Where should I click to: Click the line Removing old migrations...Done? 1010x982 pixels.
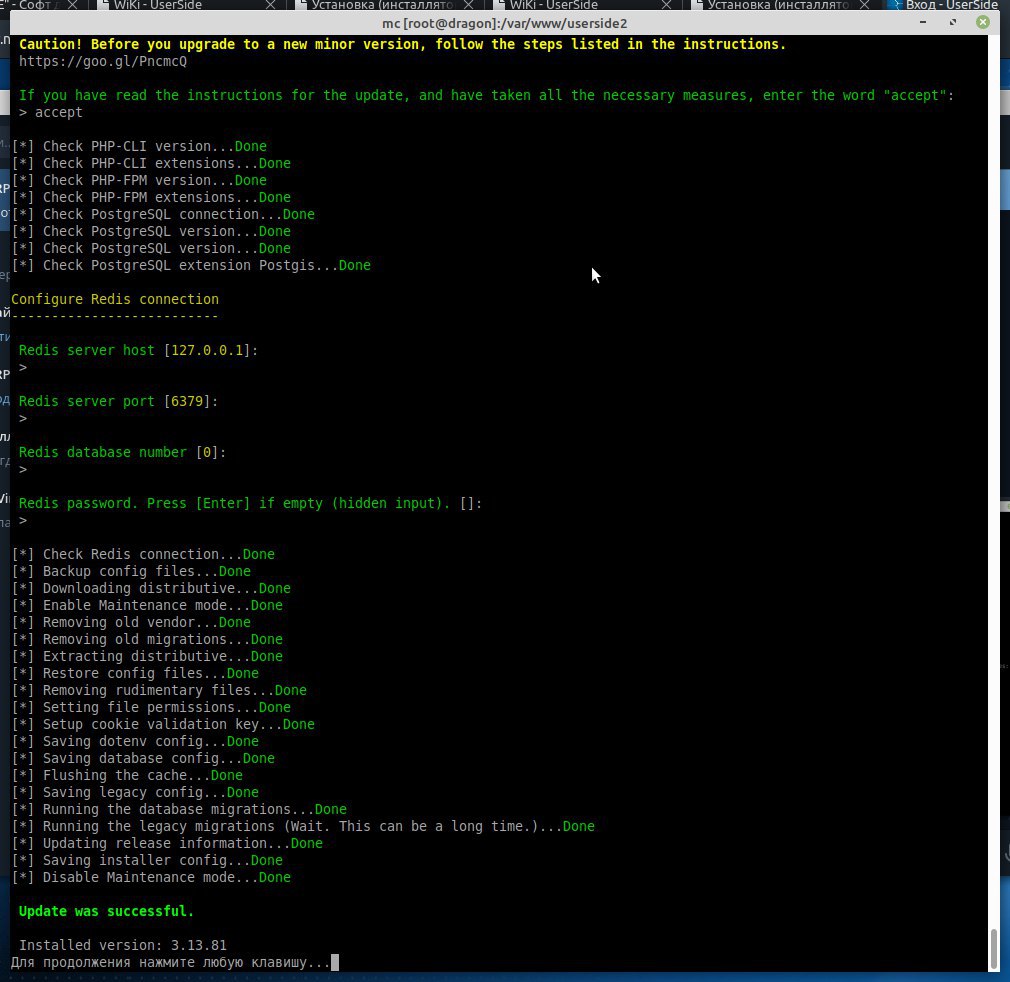(x=148, y=639)
